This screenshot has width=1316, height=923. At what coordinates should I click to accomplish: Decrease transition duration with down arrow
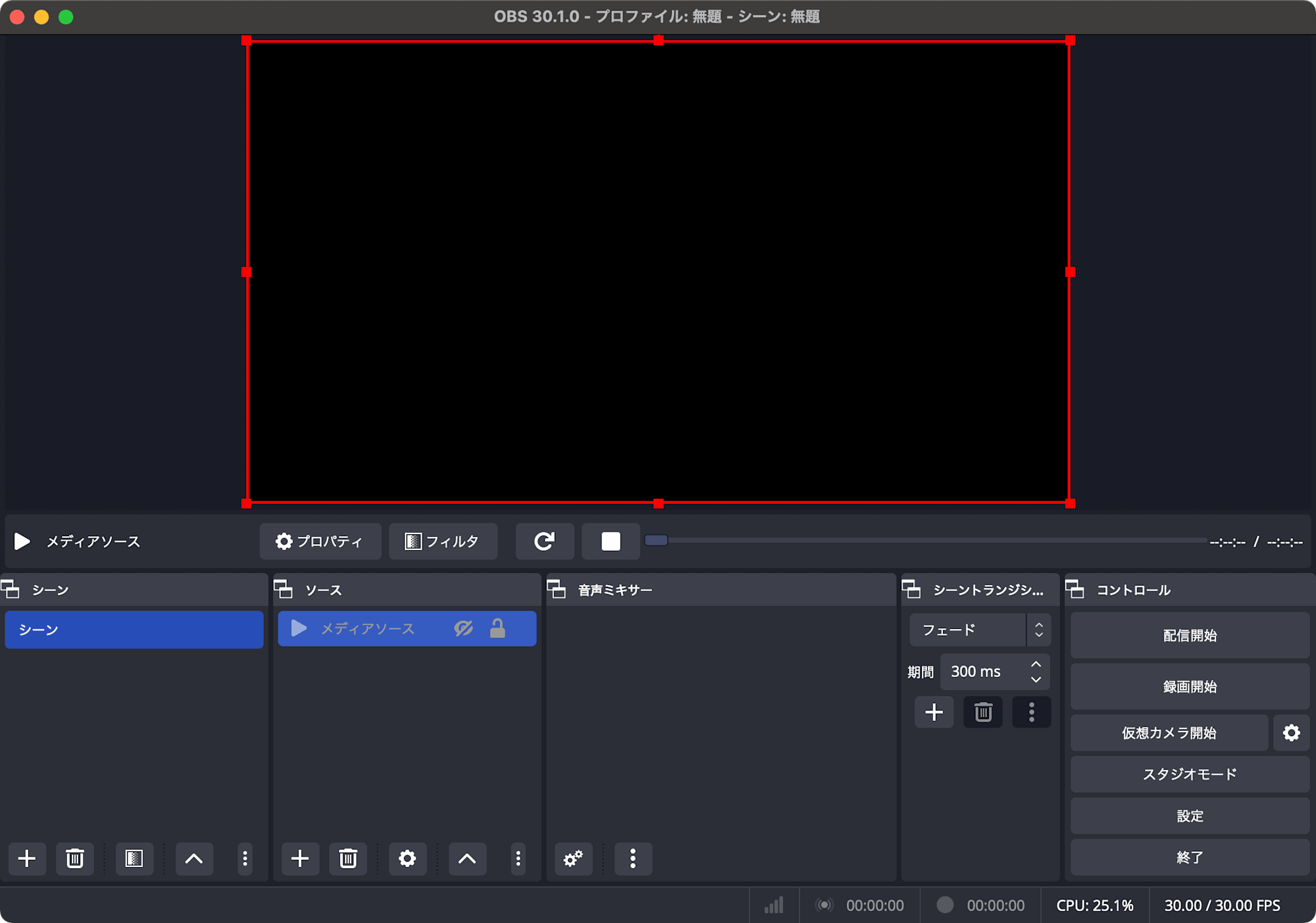pos(1036,680)
